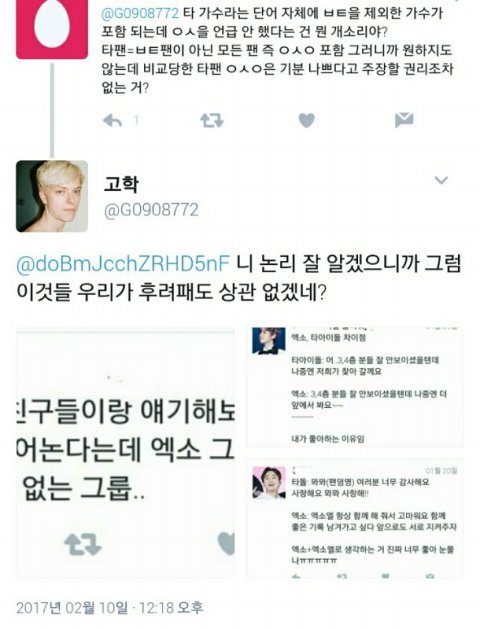Image resolution: width=480 pixels, height=629 pixels.
Task: Tap the reply count number next to the reply arrow
Action: coord(136,120)
